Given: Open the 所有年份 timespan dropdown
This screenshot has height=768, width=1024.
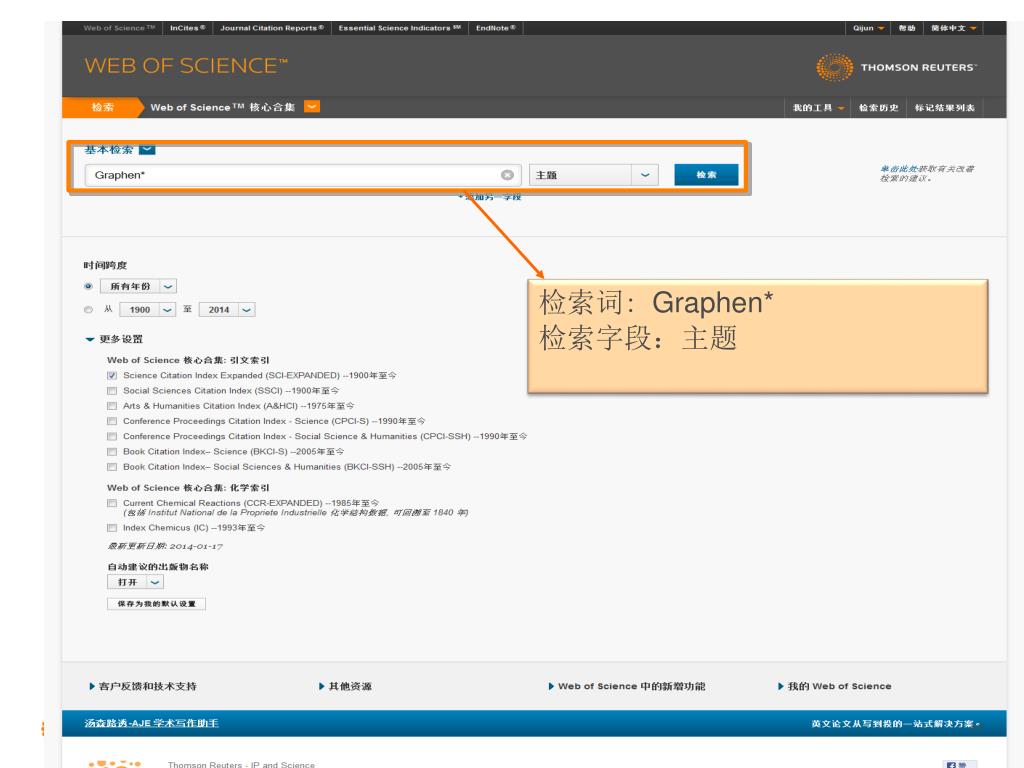Looking at the screenshot, I should 138,286.
